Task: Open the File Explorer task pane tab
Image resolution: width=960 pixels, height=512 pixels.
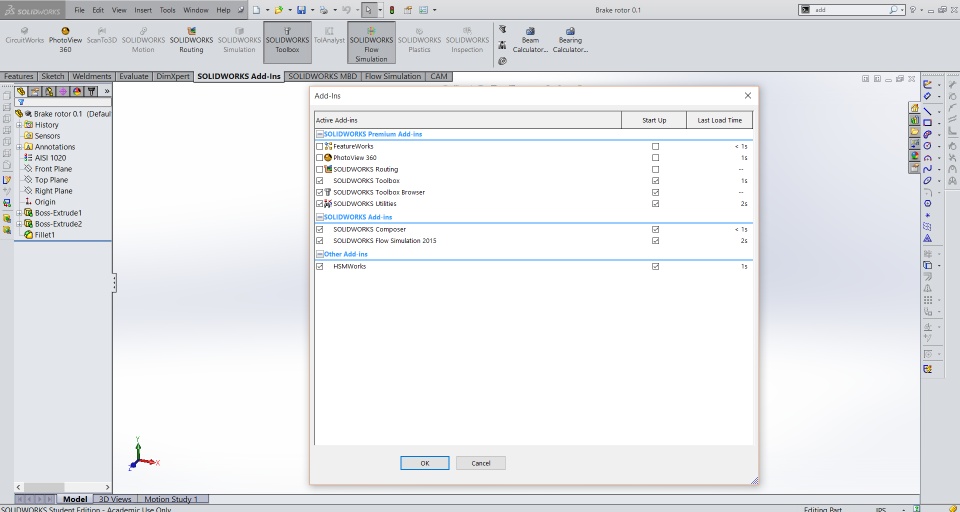Action: pyautogui.click(x=914, y=132)
